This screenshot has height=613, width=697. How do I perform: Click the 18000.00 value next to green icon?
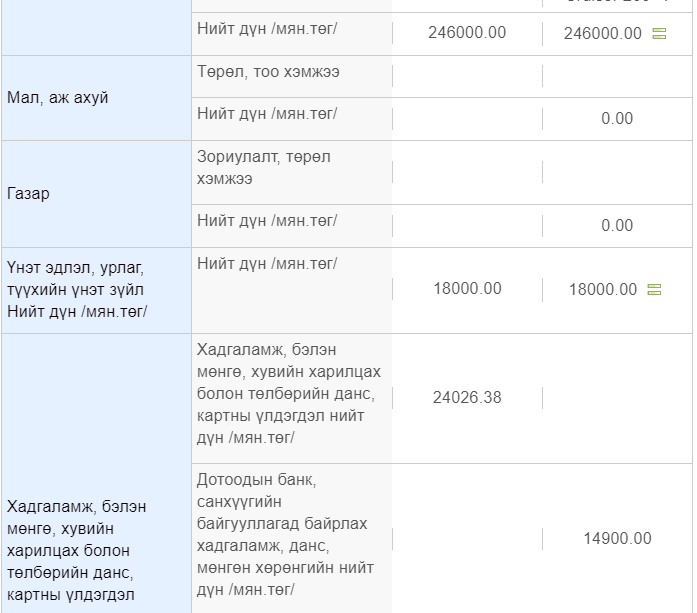click(603, 290)
